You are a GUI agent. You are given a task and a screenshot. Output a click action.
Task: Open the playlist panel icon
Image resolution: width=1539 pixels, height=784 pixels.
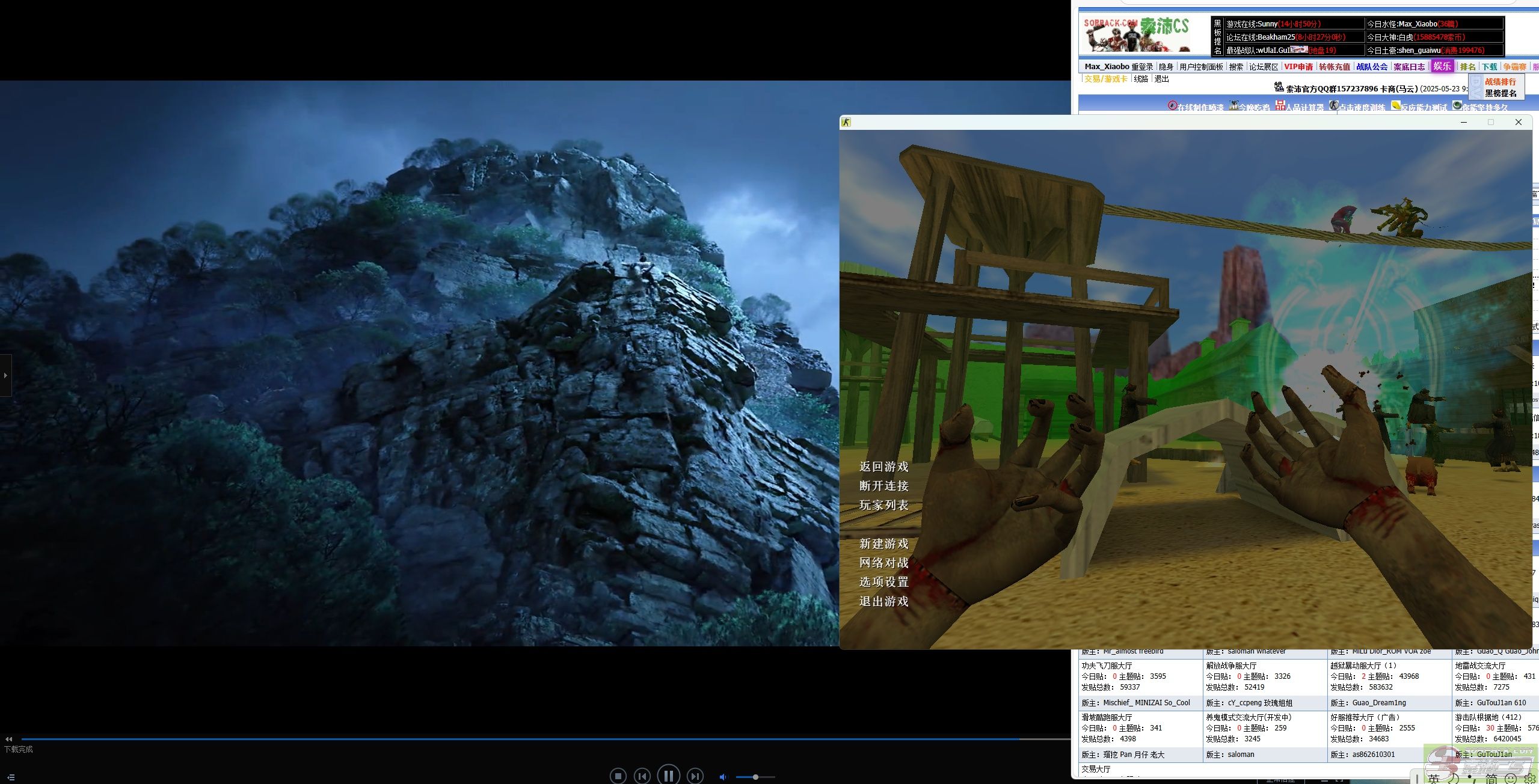point(10,777)
